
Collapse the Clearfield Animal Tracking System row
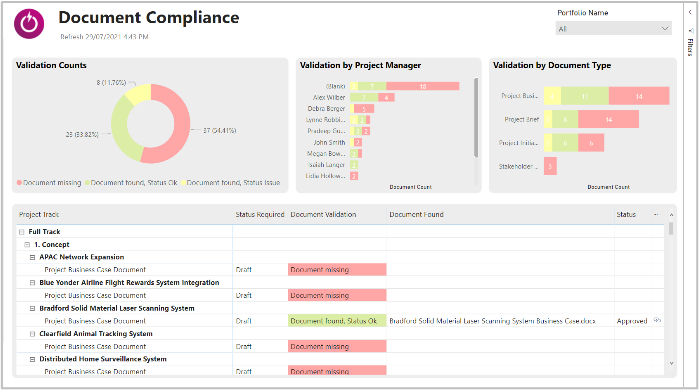[x=32, y=334]
